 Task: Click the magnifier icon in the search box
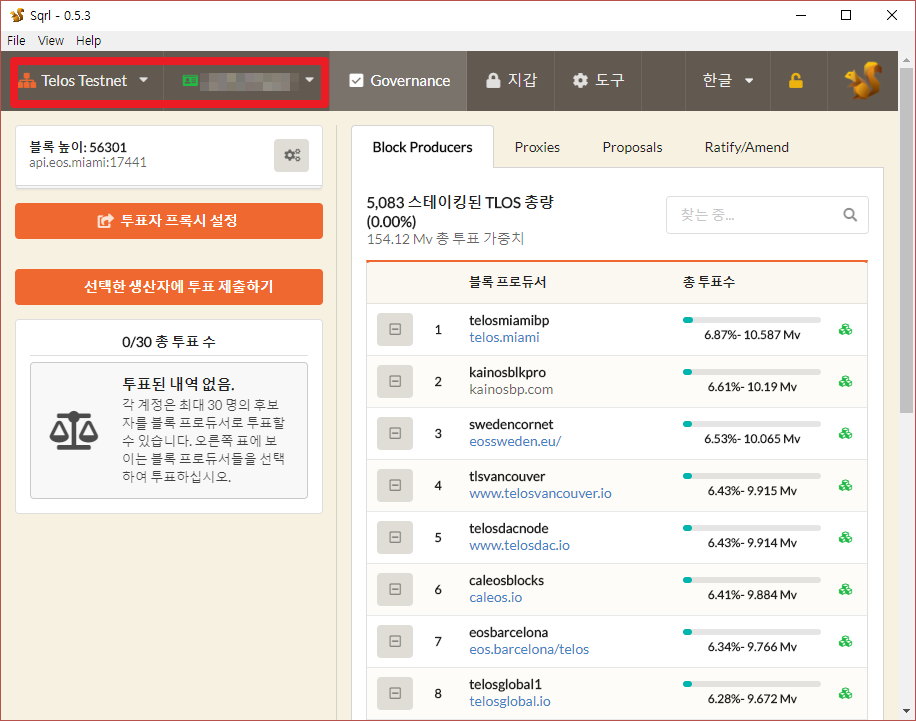tap(850, 215)
